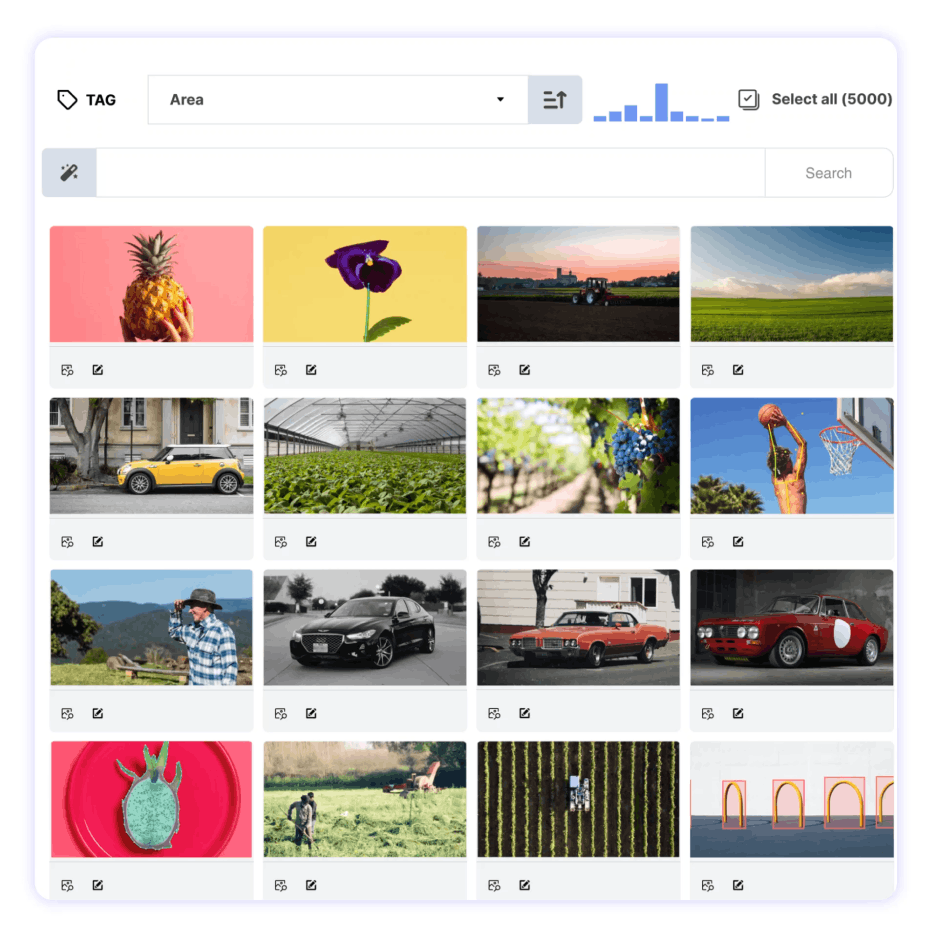Find similar images for dragon fruit photo
The width and height of the screenshot is (938, 939).
tap(67, 885)
